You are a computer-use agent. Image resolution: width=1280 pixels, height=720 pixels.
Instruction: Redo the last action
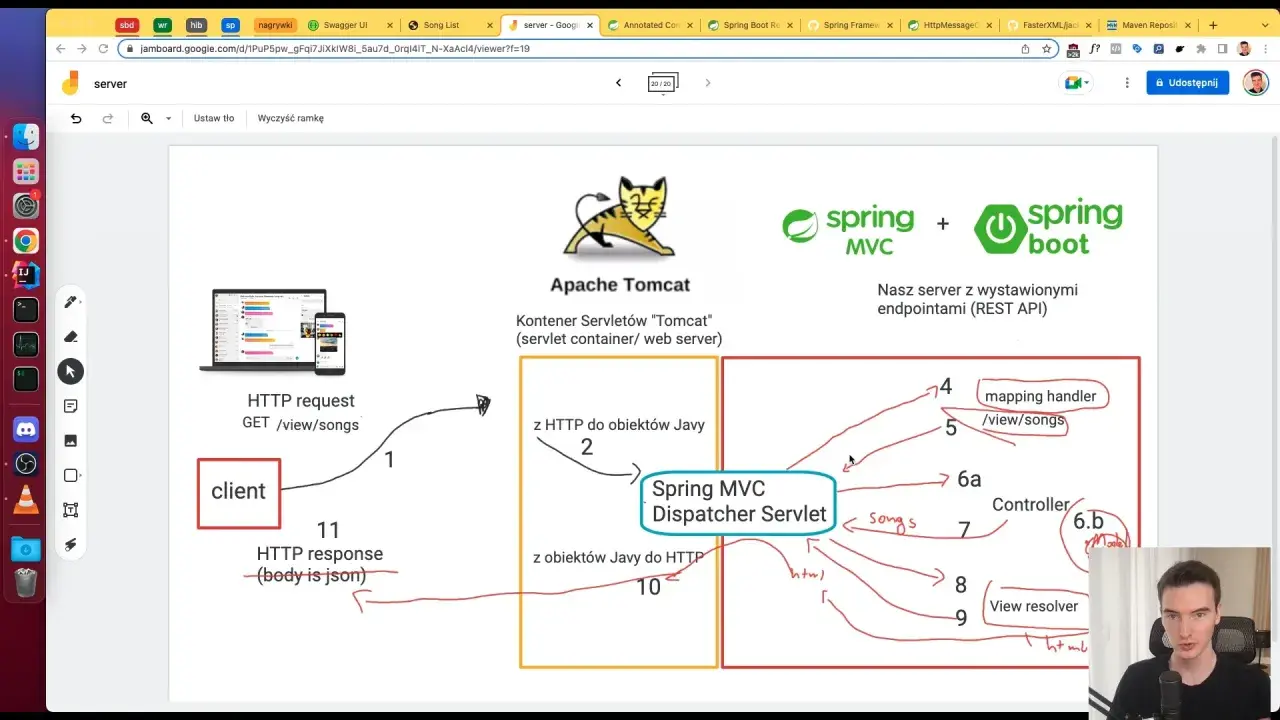(x=108, y=118)
